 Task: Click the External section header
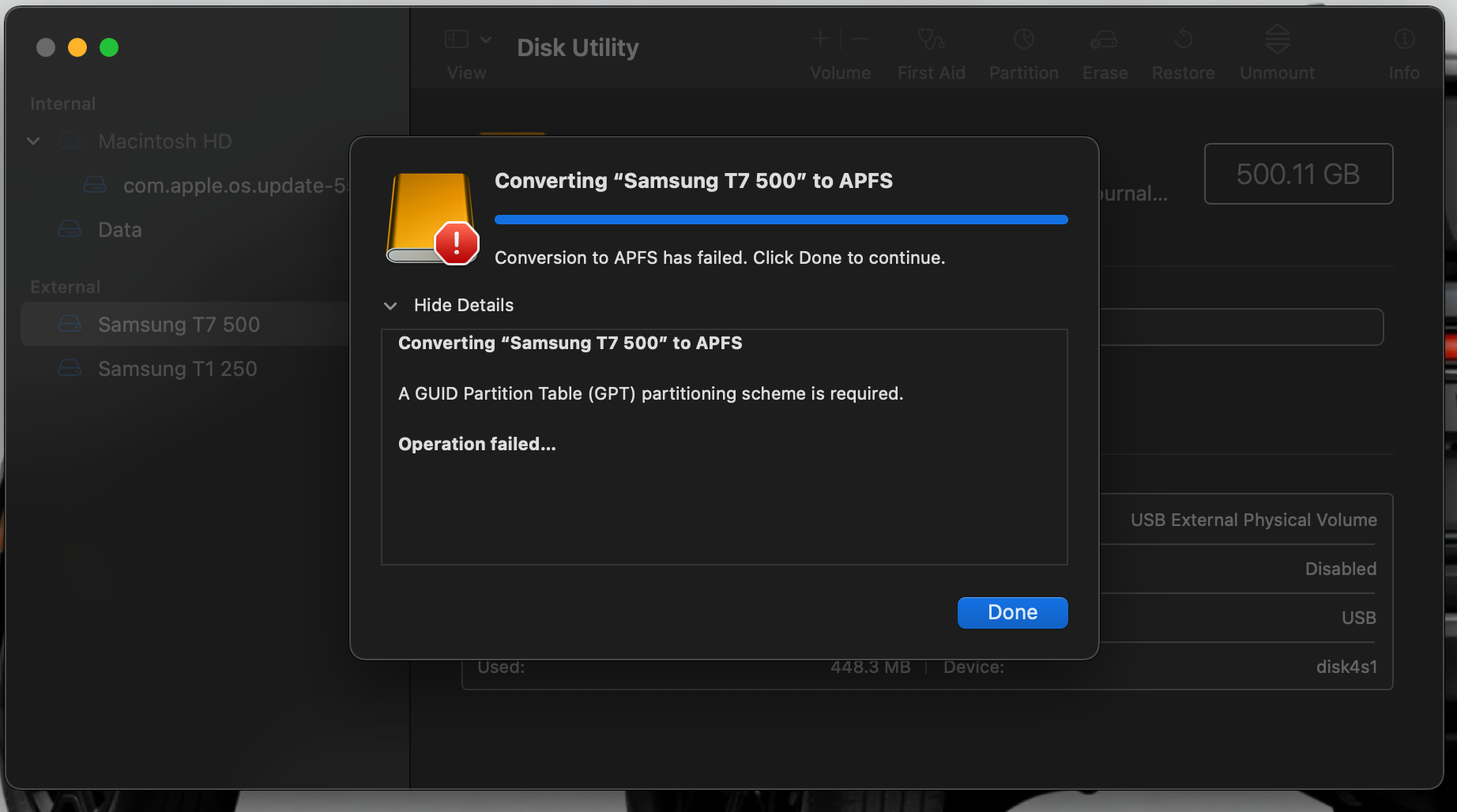[65, 287]
